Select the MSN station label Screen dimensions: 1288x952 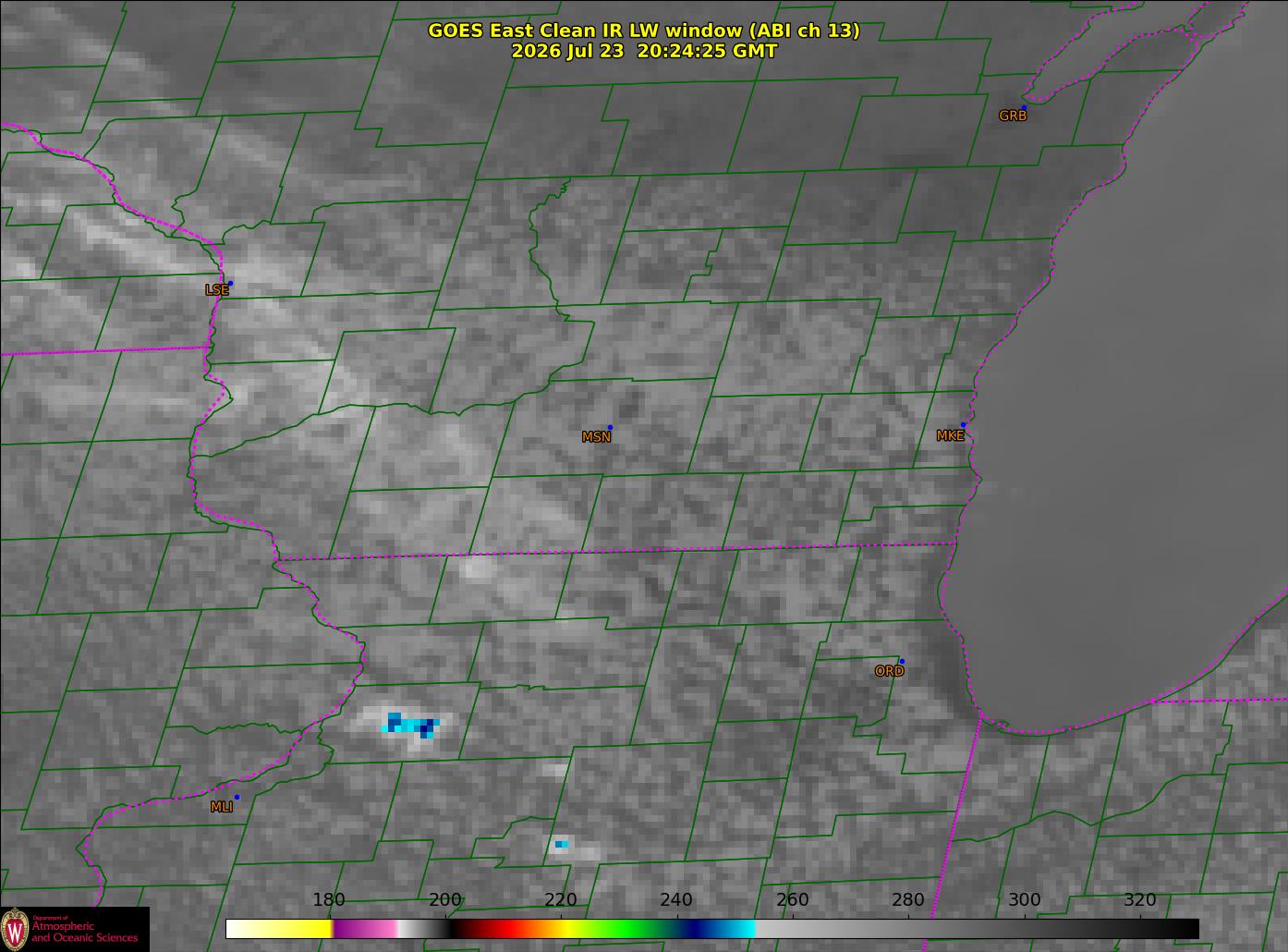[596, 437]
